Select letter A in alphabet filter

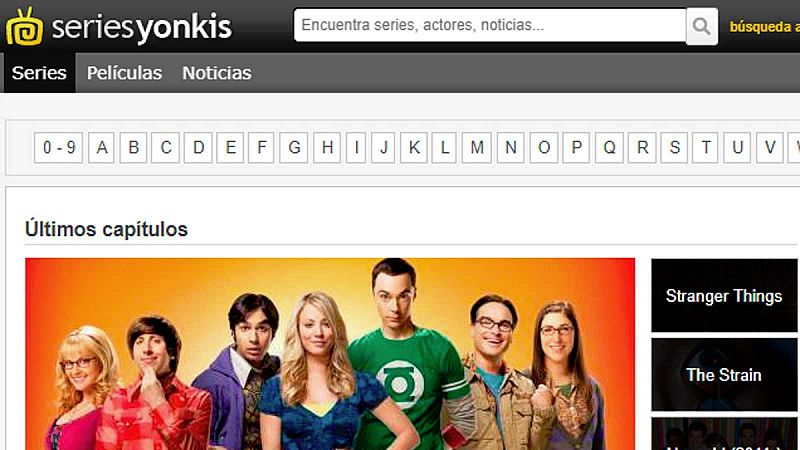click(x=102, y=148)
